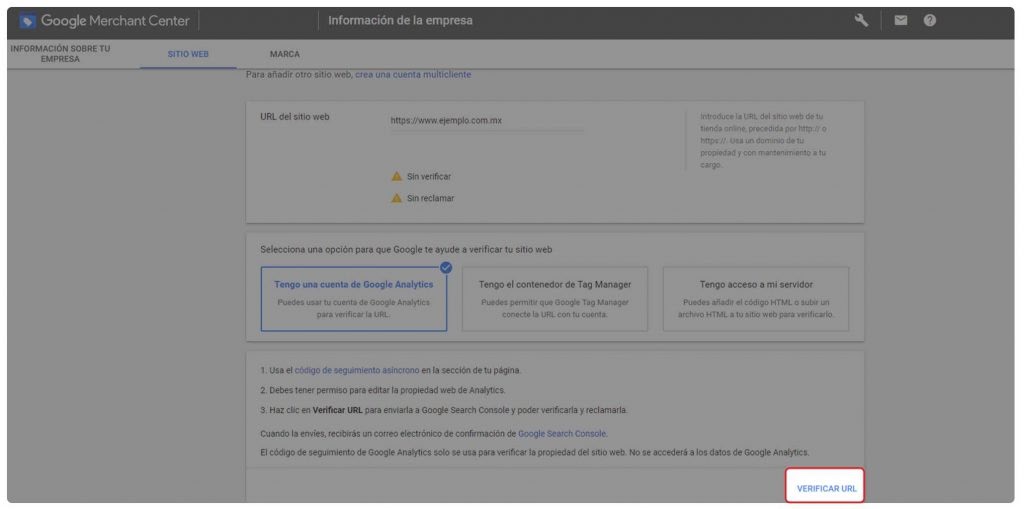Click the Google Merchant Center title text

coord(115,21)
